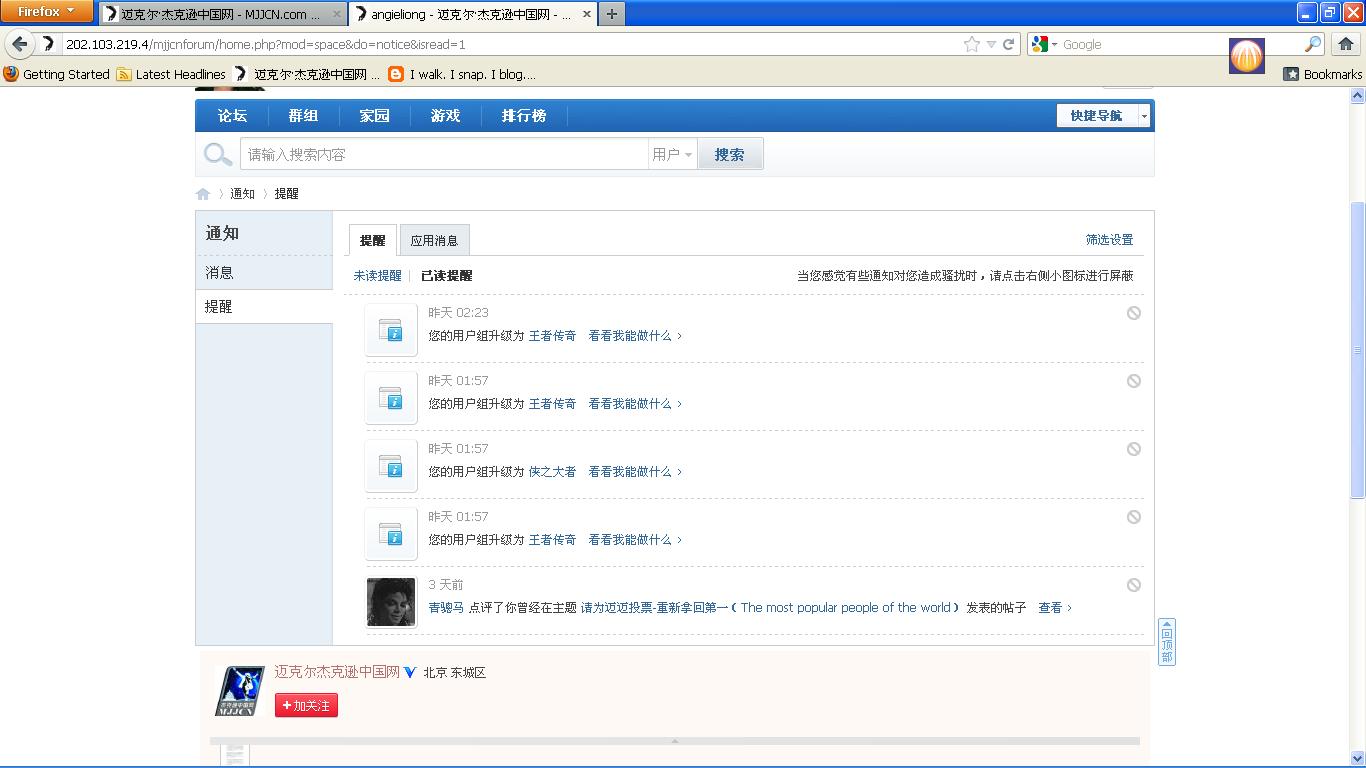Bookmark this page with the star icon
This screenshot has height=768, width=1366.
pos(971,44)
